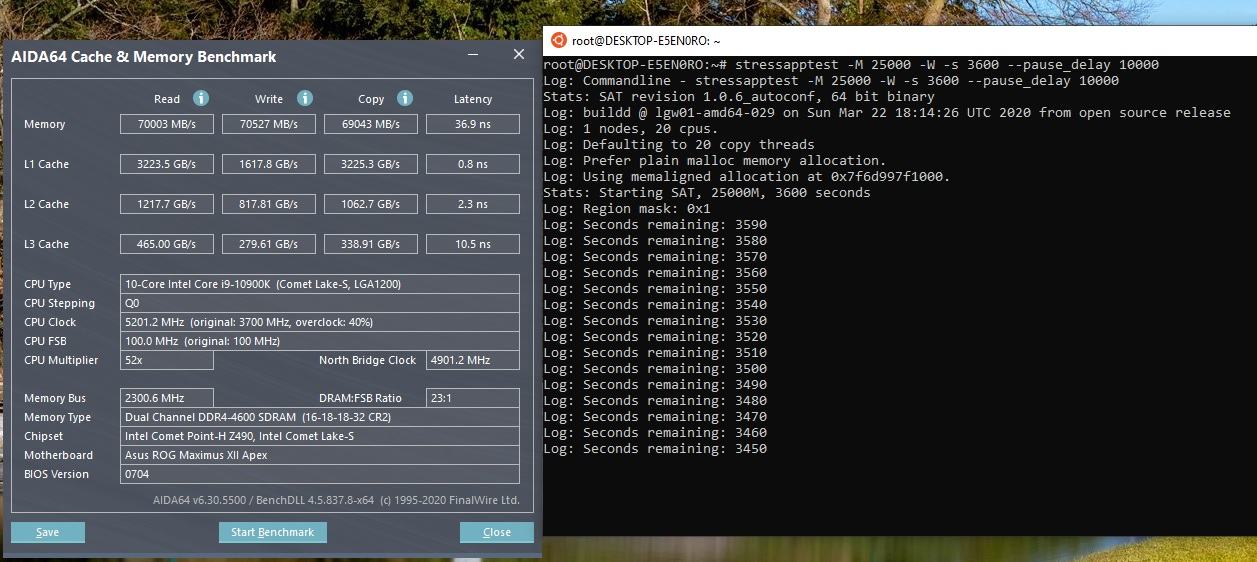This screenshot has width=1257, height=562.
Task: Click terminal line Defaulting to 20 copy threads
Action: coord(679,144)
